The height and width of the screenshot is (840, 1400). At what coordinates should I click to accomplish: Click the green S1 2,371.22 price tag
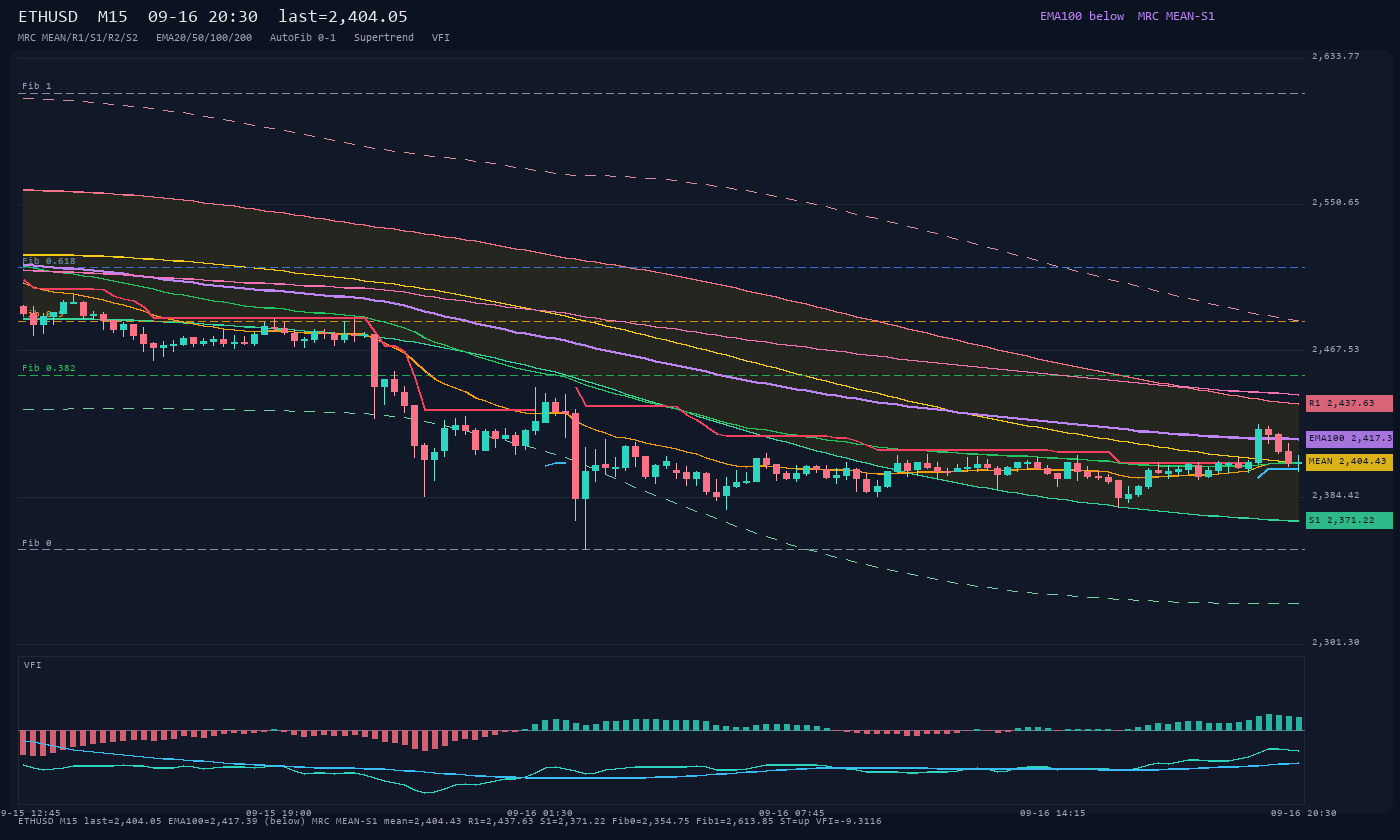(1349, 520)
